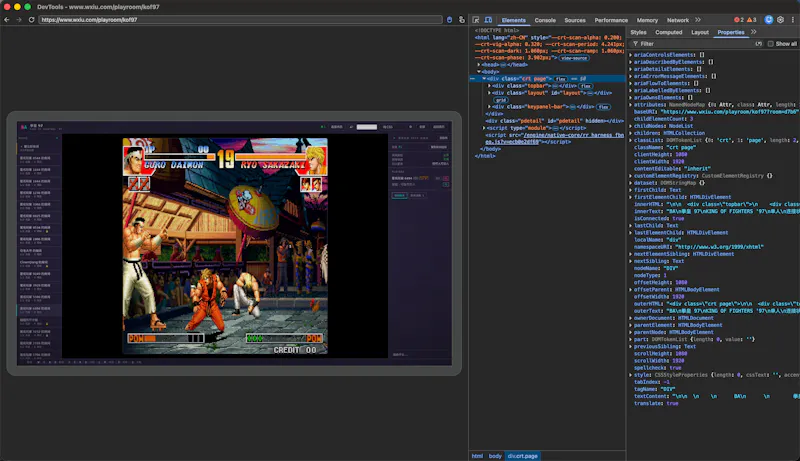This screenshot has height=461, width=800.
Task: Open the Performance tab
Action: point(611,20)
